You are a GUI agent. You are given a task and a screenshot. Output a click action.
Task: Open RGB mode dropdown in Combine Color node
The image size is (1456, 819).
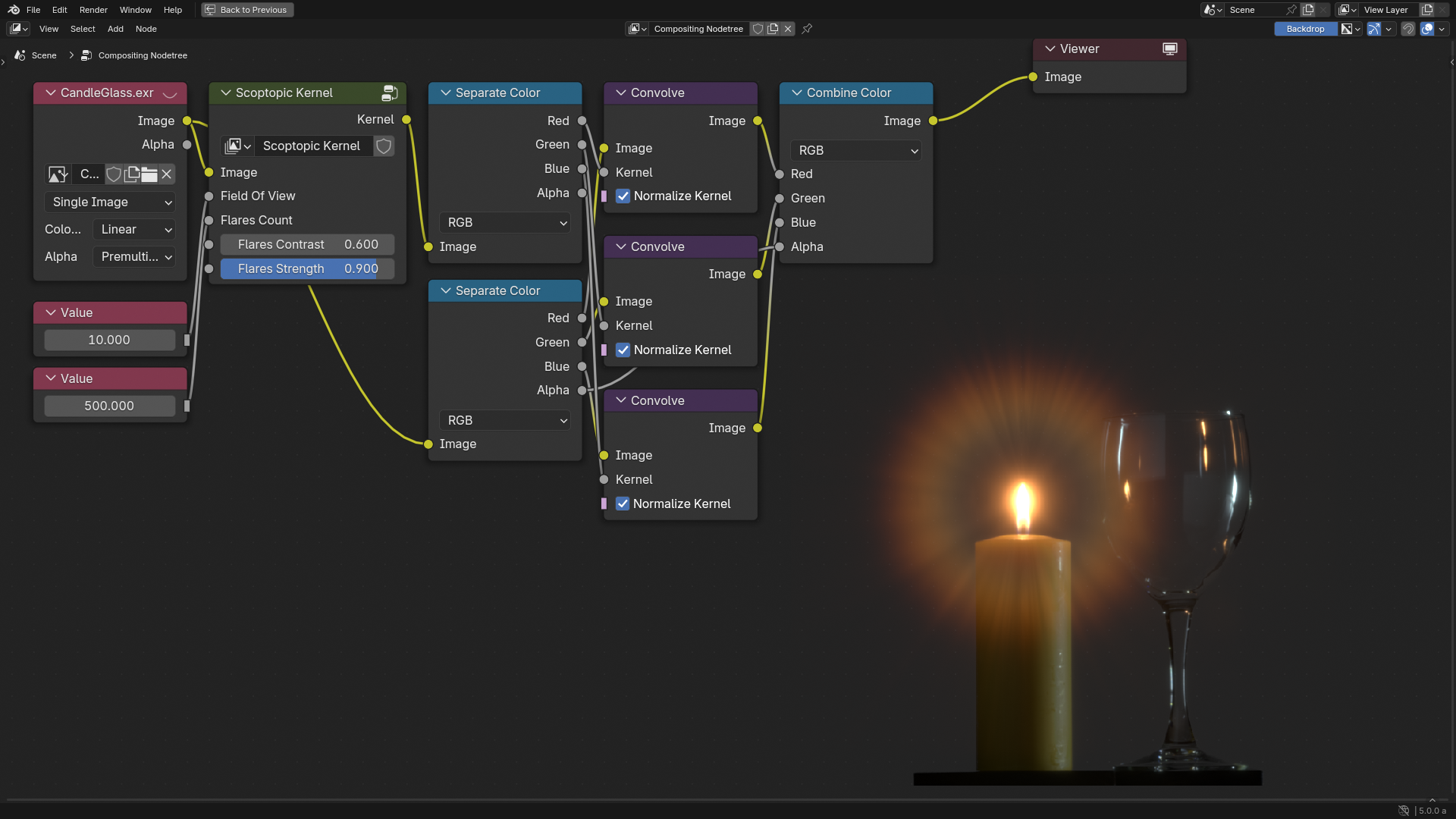coord(856,150)
